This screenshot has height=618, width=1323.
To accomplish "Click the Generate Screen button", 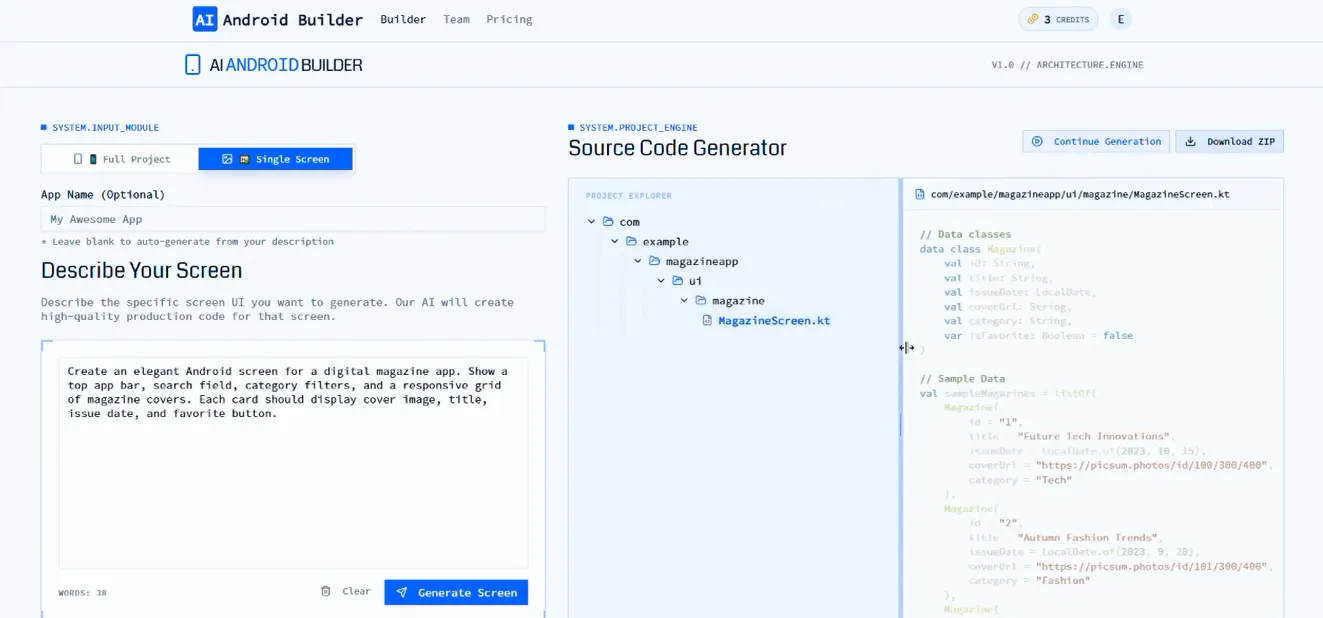I will coord(456,592).
